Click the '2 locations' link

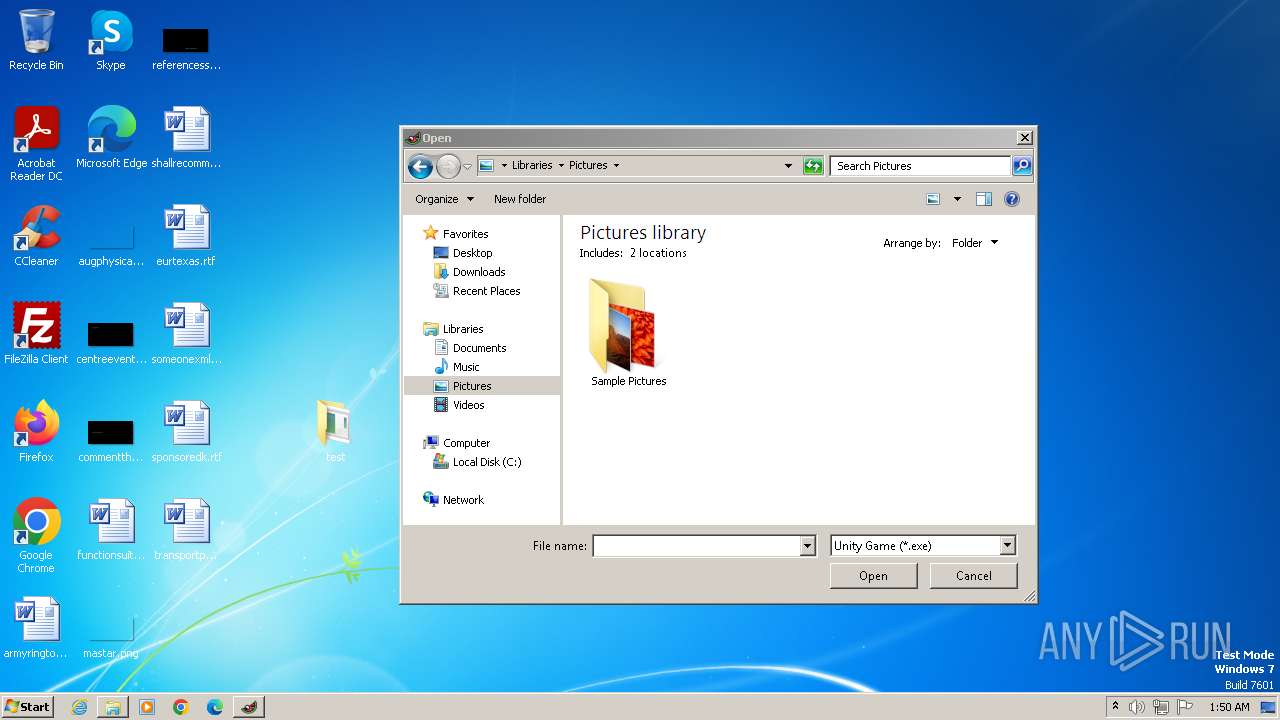(x=658, y=253)
